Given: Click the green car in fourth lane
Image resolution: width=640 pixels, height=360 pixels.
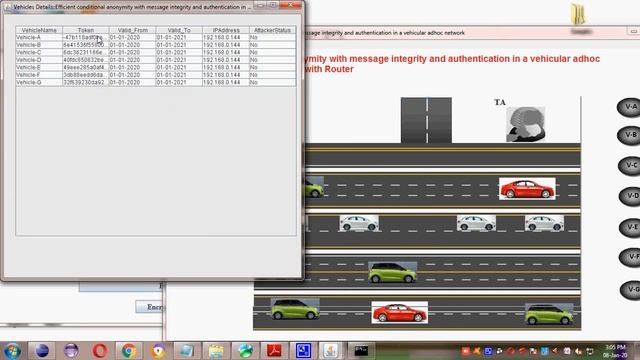Looking at the screenshot, I should click(392, 272).
